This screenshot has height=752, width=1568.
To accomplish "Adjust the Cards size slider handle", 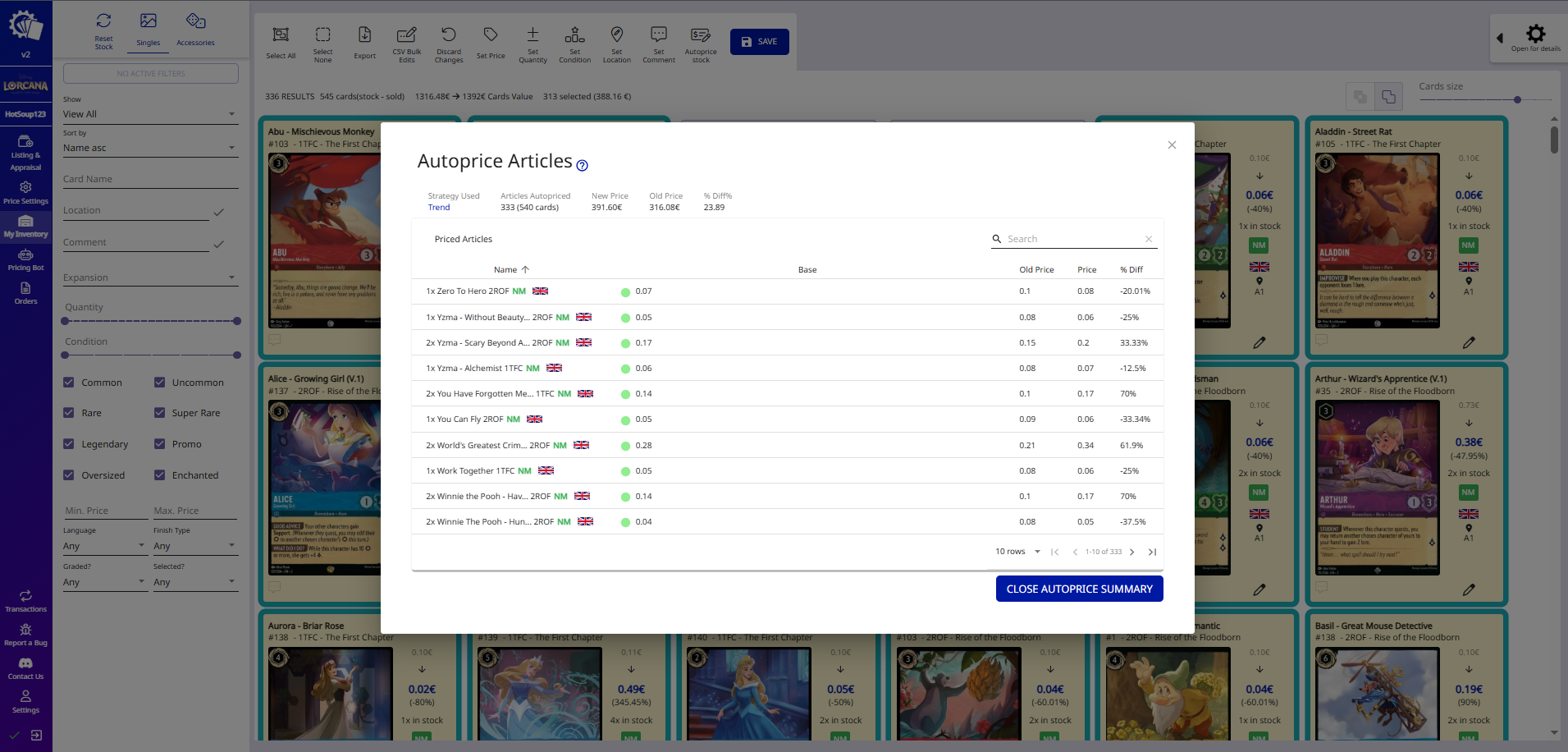I will (x=1517, y=100).
